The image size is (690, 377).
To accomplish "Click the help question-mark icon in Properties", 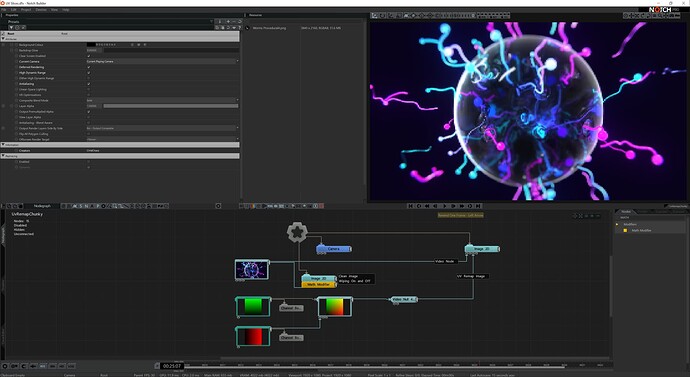I will (240, 27).
